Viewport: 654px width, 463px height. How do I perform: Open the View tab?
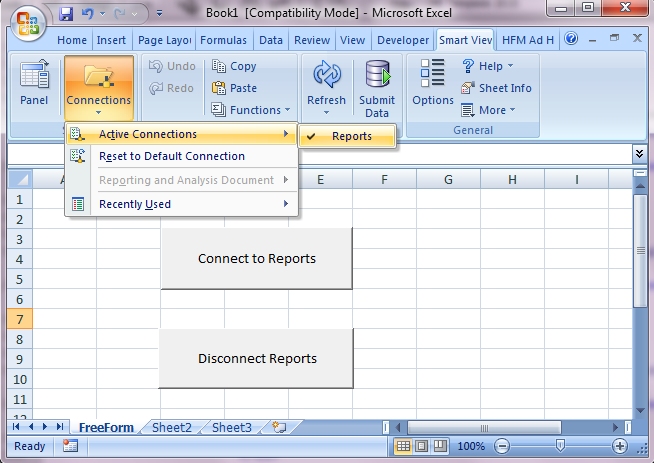(352, 40)
